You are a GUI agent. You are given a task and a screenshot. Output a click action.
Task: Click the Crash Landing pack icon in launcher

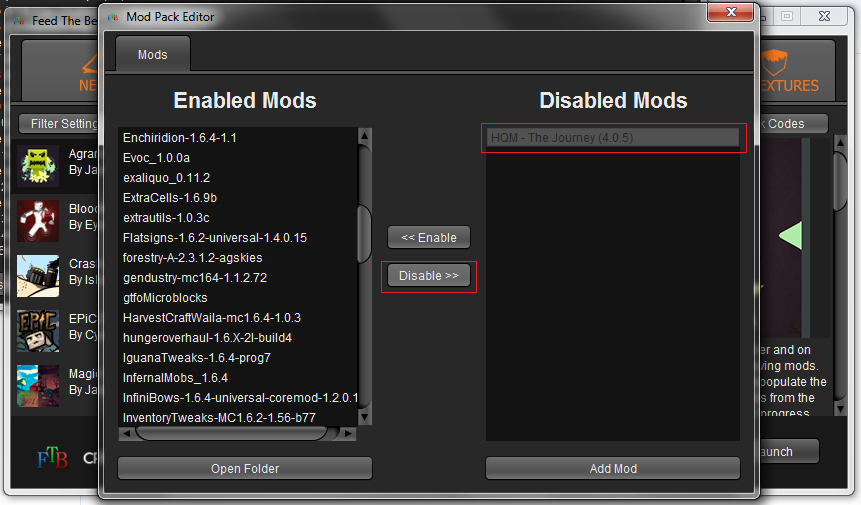pos(37,276)
